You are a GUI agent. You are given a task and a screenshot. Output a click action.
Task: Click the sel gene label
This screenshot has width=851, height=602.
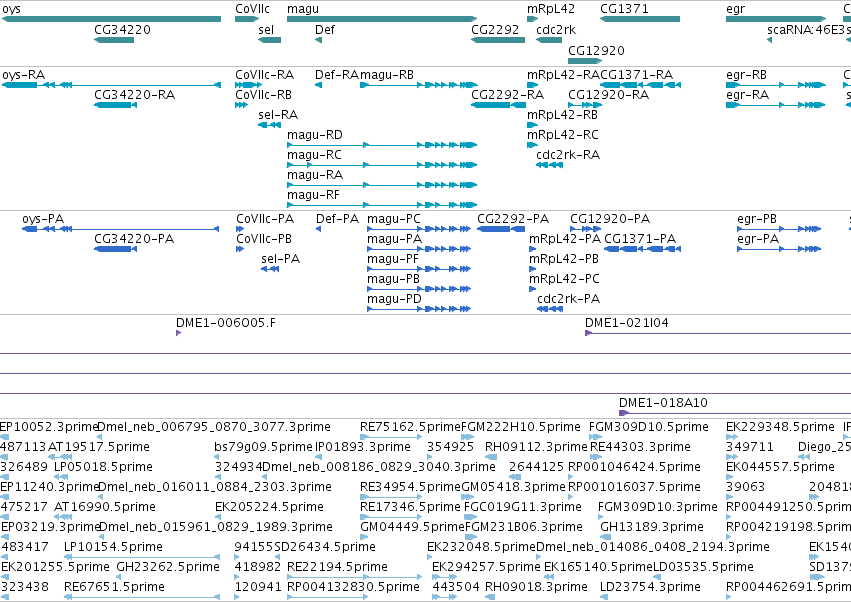coord(266,30)
